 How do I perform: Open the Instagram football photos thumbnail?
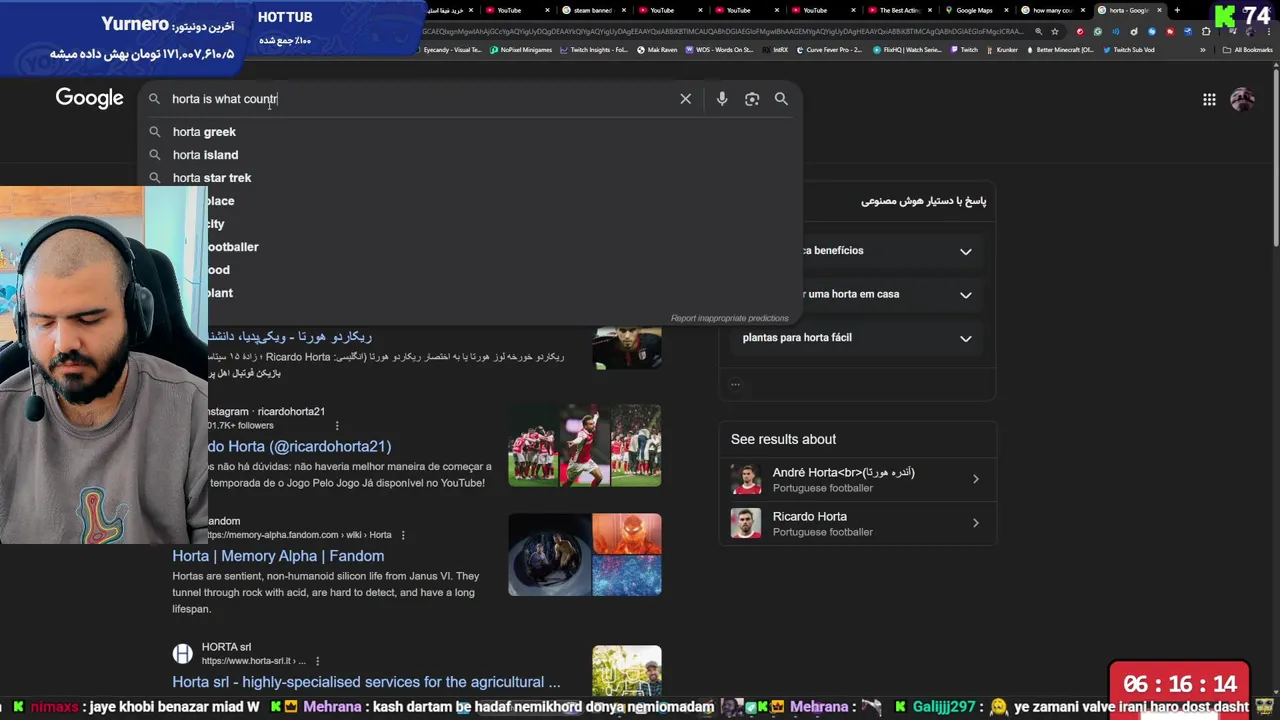pos(585,445)
